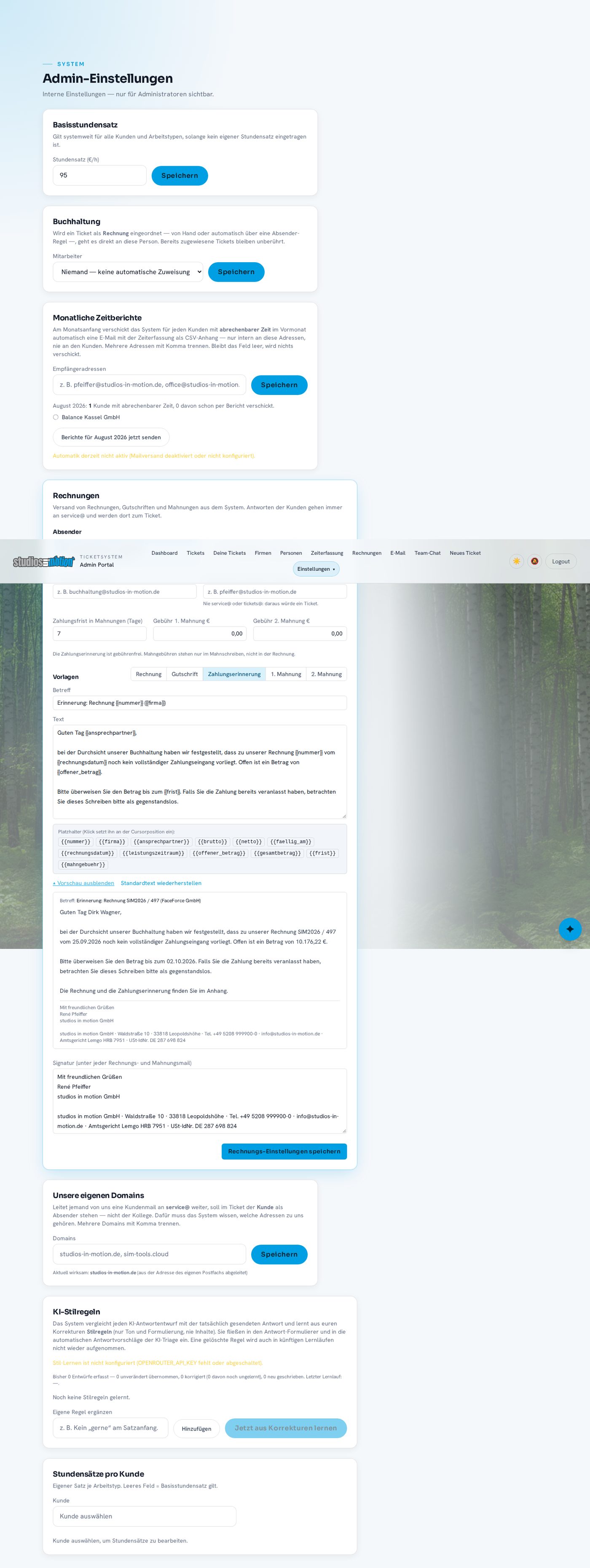Save domains with the Speichern button

click(279, 1254)
